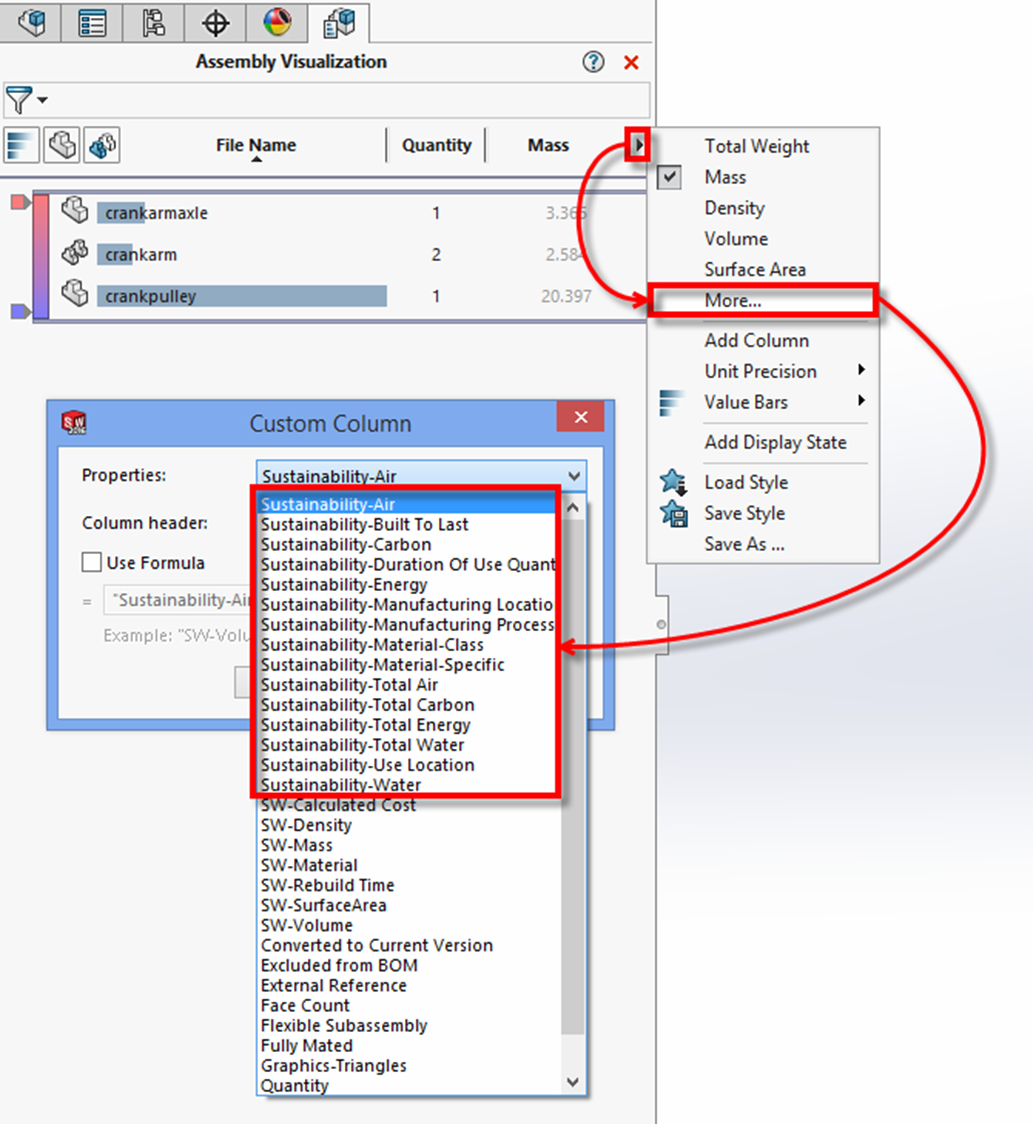Toggle show/hide value bars icon
The width and height of the screenshot is (1033, 1124).
[x=21, y=146]
